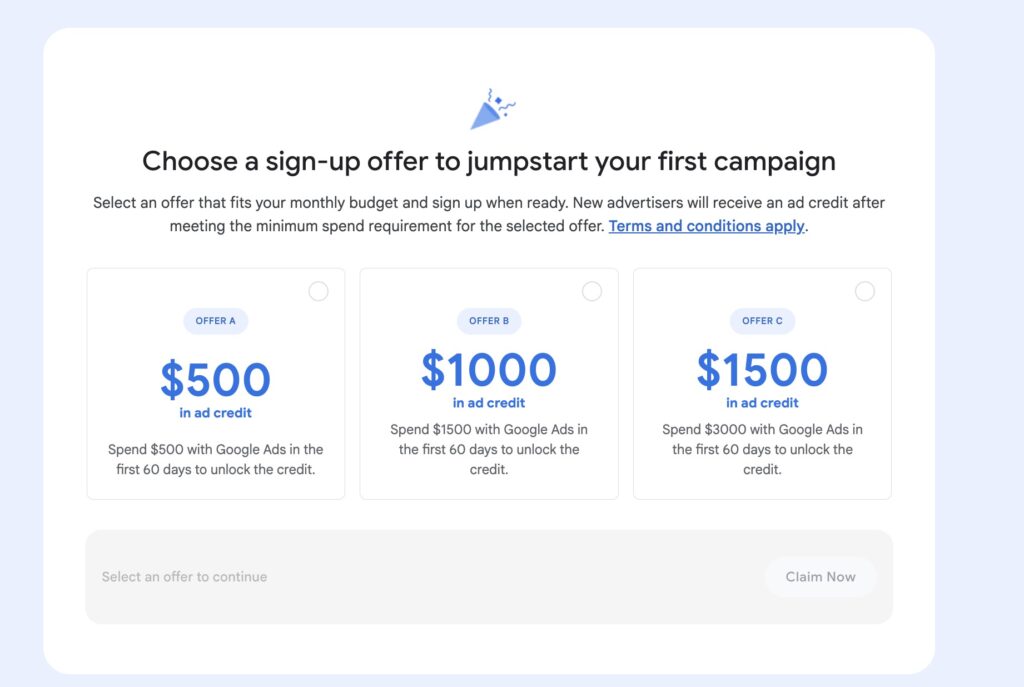Click the "Choose a sign-up offer" heading
This screenshot has width=1024, height=687.
pyautogui.click(x=489, y=161)
